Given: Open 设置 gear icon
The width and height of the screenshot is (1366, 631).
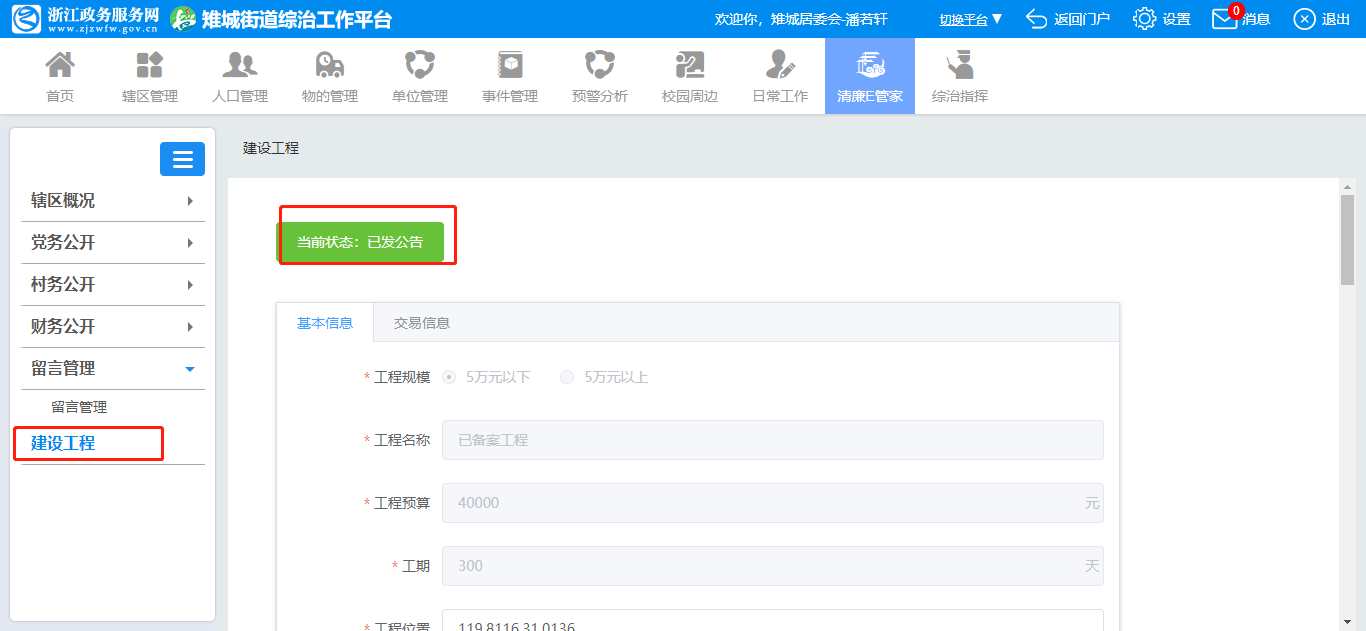Looking at the screenshot, I should pos(1144,19).
